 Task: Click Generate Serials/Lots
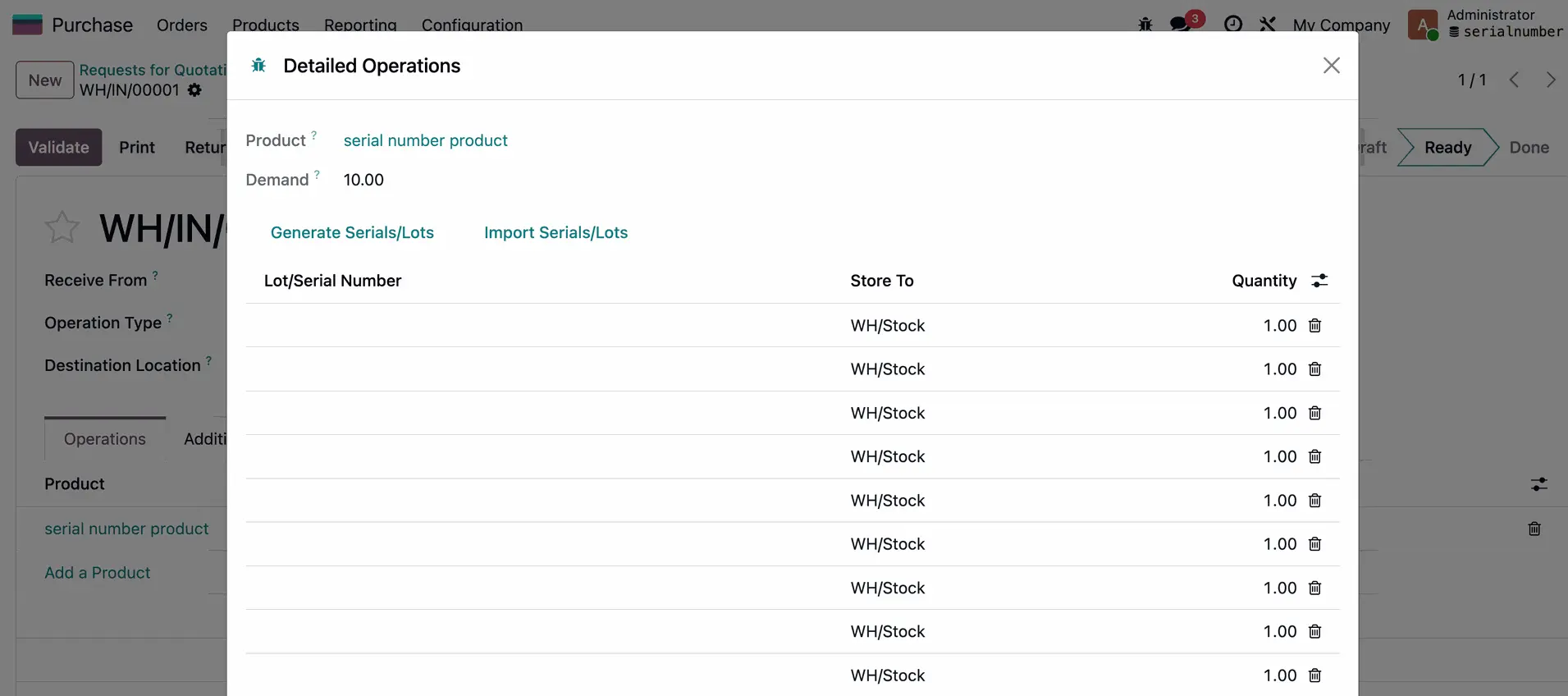pos(352,232)
